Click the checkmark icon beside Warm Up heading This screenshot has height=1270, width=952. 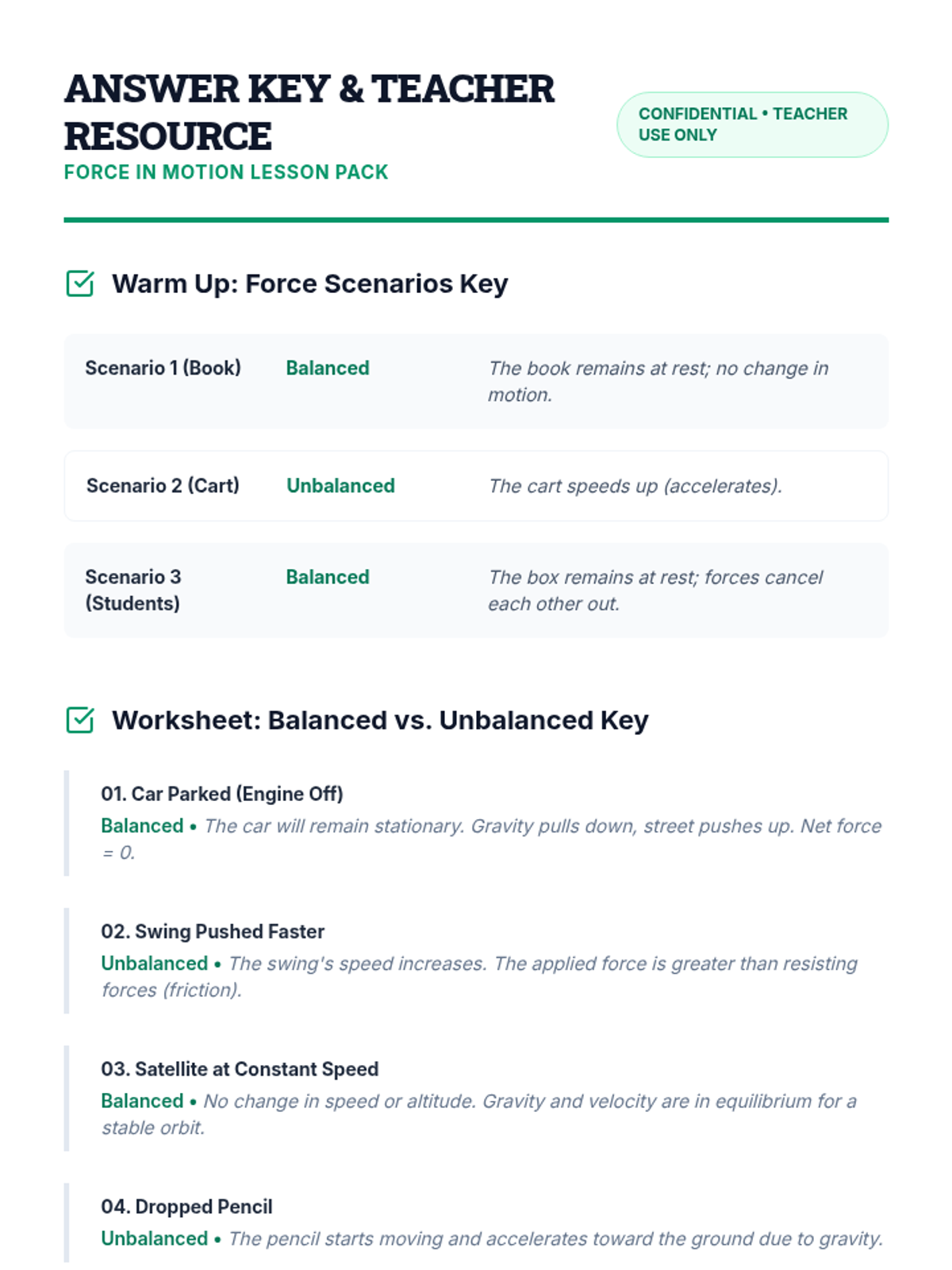80,283
